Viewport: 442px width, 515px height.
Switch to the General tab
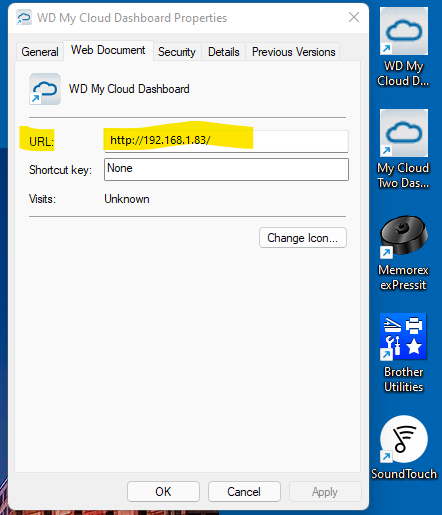click(40, 52)
